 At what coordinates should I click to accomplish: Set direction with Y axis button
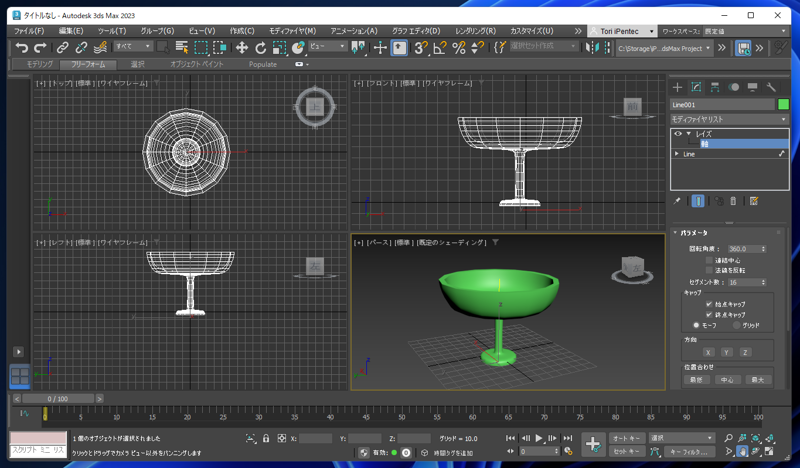pos(727,352)
